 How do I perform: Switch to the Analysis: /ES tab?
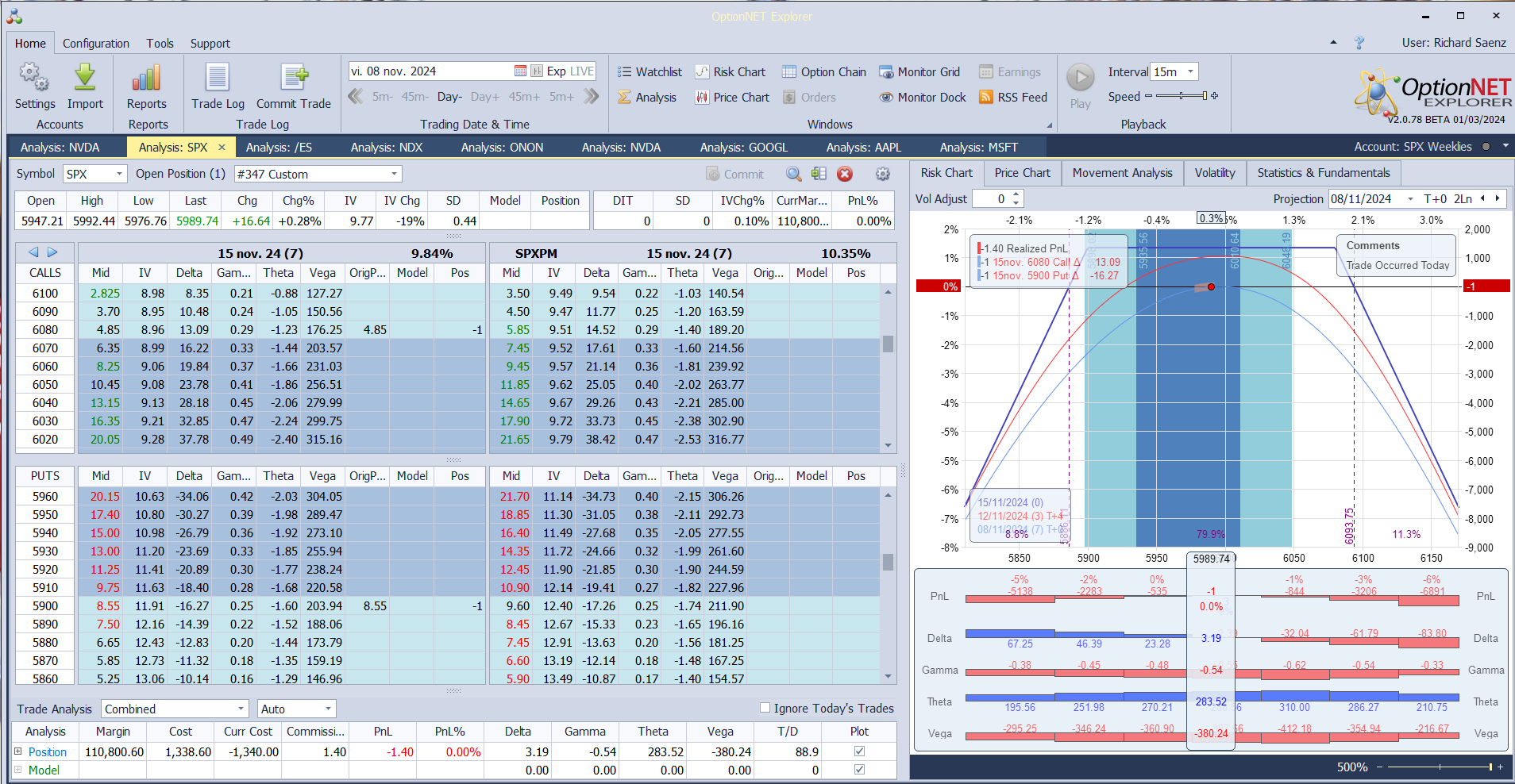pyautogui.click(x=279, y=147)
